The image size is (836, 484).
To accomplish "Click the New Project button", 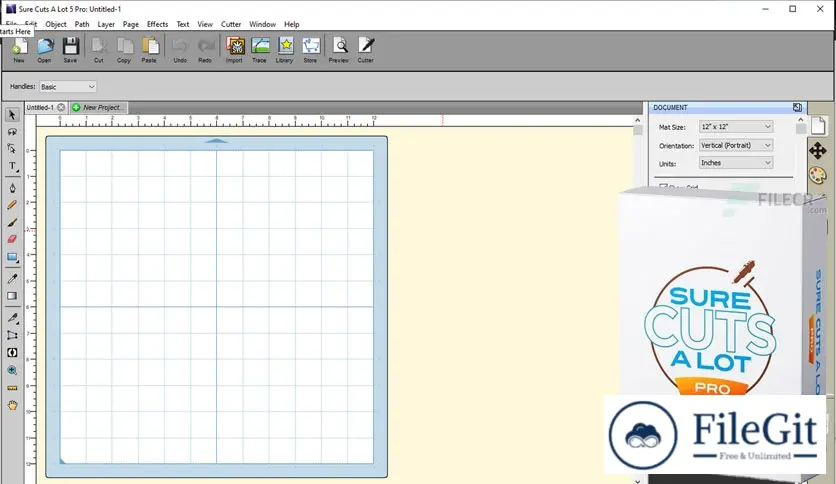I will [98, 107].
